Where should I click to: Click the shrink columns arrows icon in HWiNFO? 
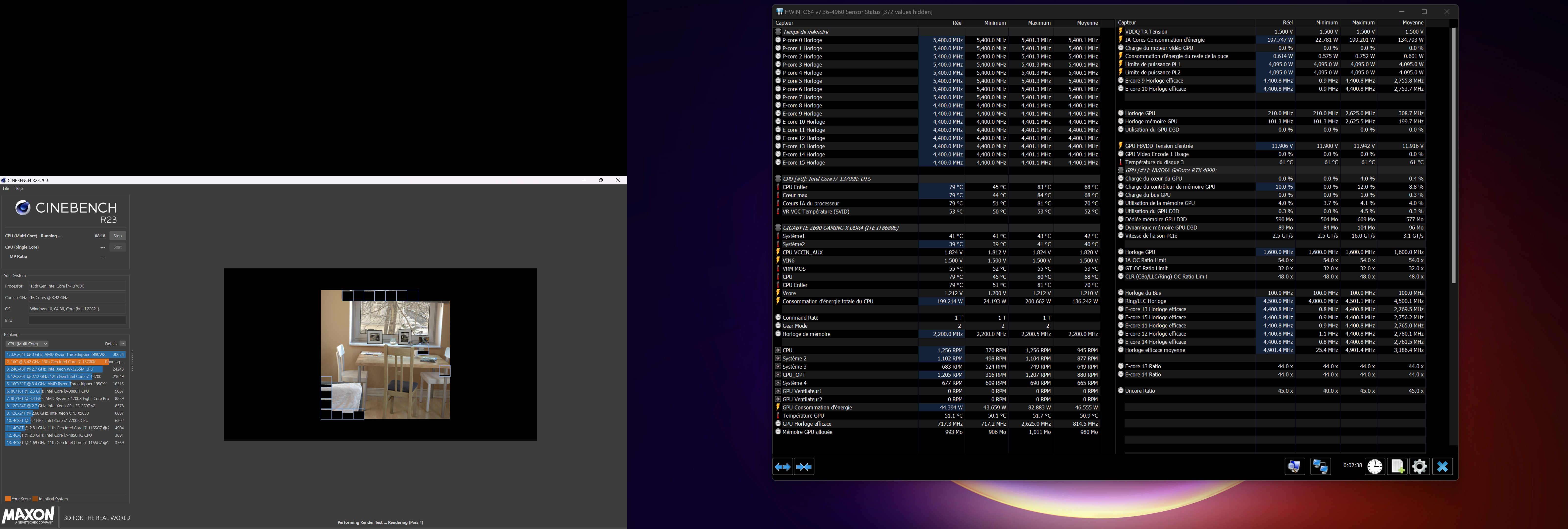coord(804,467)
